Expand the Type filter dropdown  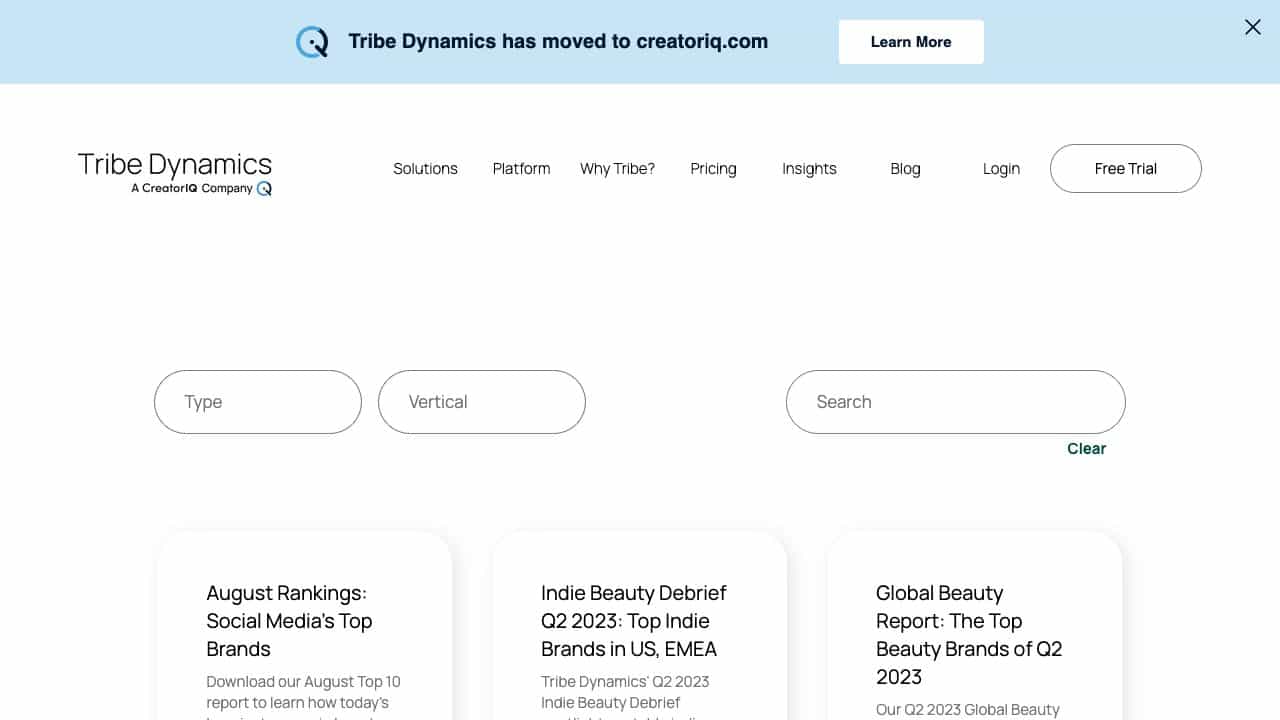coord(258,402)
